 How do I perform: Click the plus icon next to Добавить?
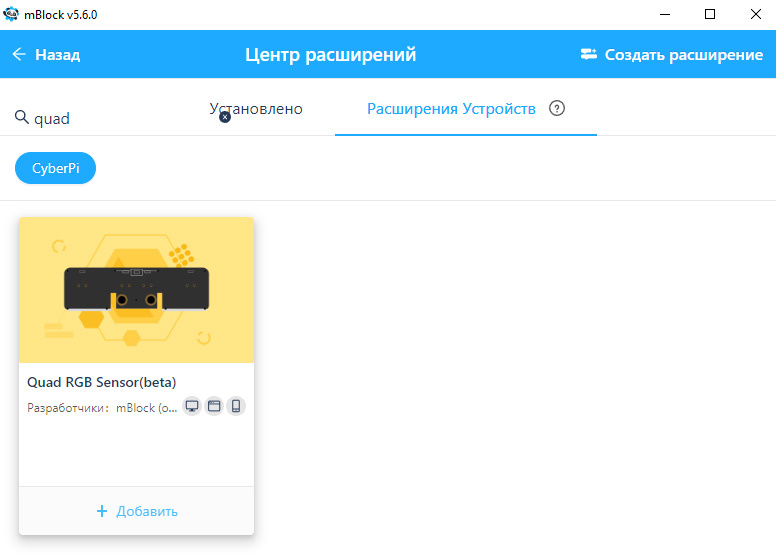tap(102, 511)
